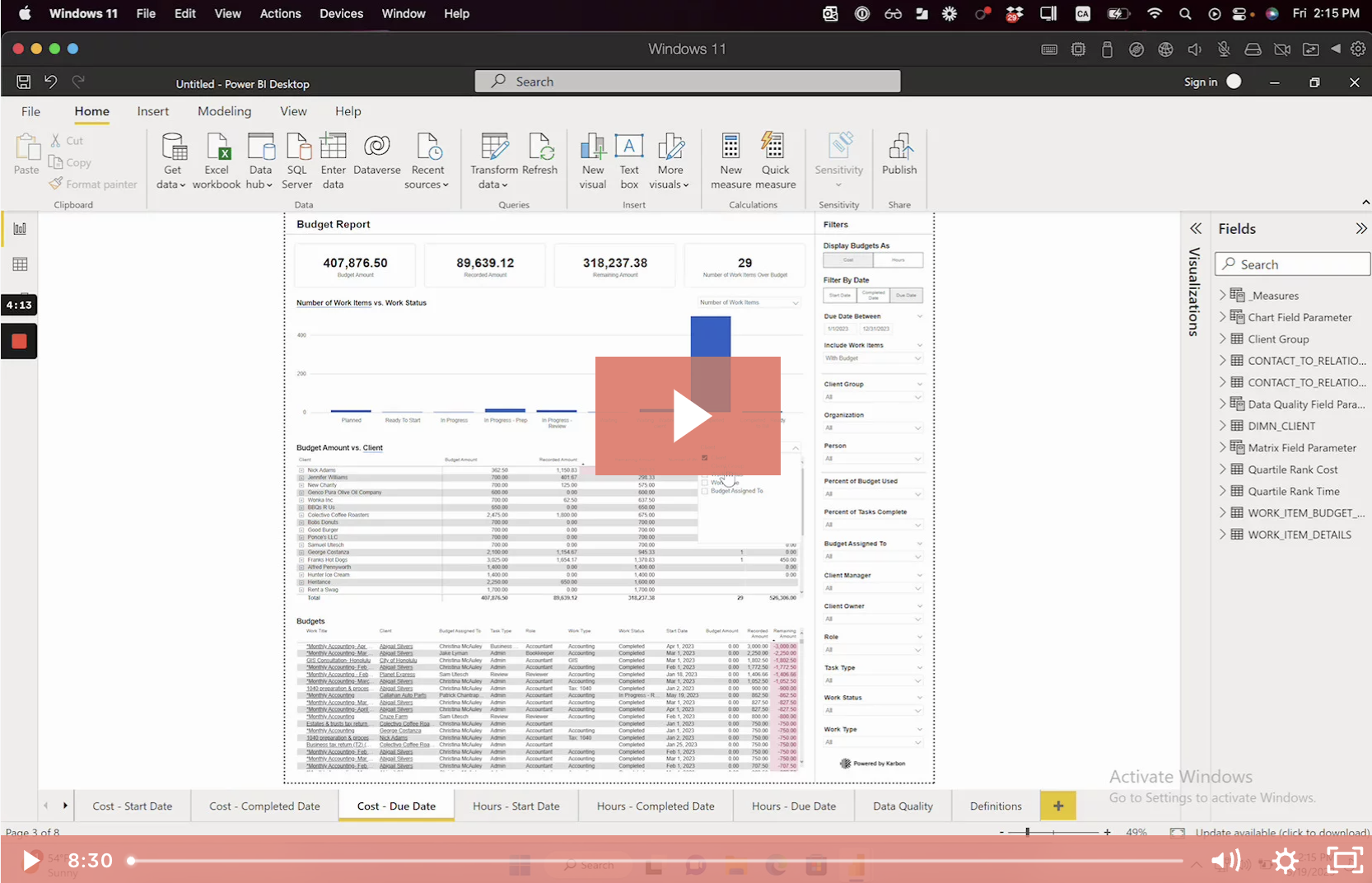Select Due Date under Filter By Date
This screenshot has height=883, width=1372.
(x=906, y=295)
